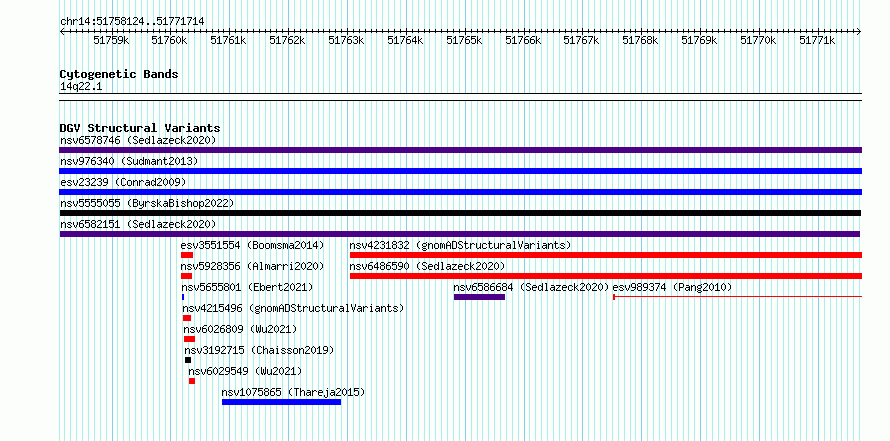Image resolution: width=890 pixels, height=441 pixels.
Task: Click esv989374 (Pang2010) variant label
Action: [672, 287]
